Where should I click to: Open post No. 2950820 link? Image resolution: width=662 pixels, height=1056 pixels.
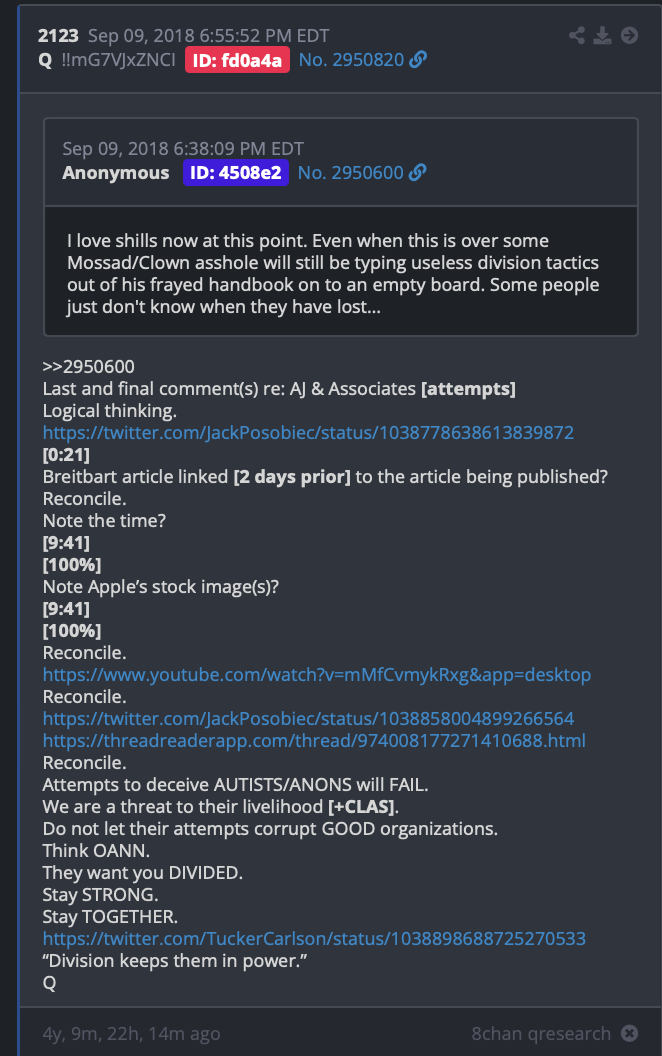tap(351, 60)
